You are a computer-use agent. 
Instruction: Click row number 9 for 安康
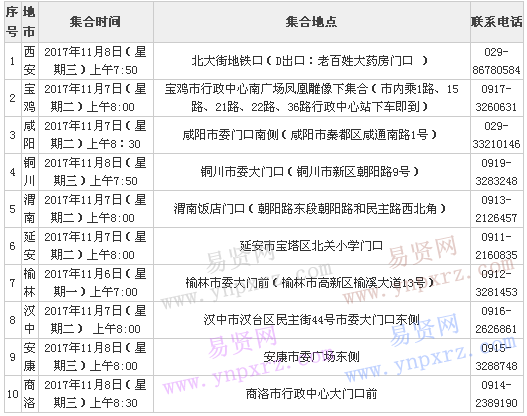coord(12,357)
